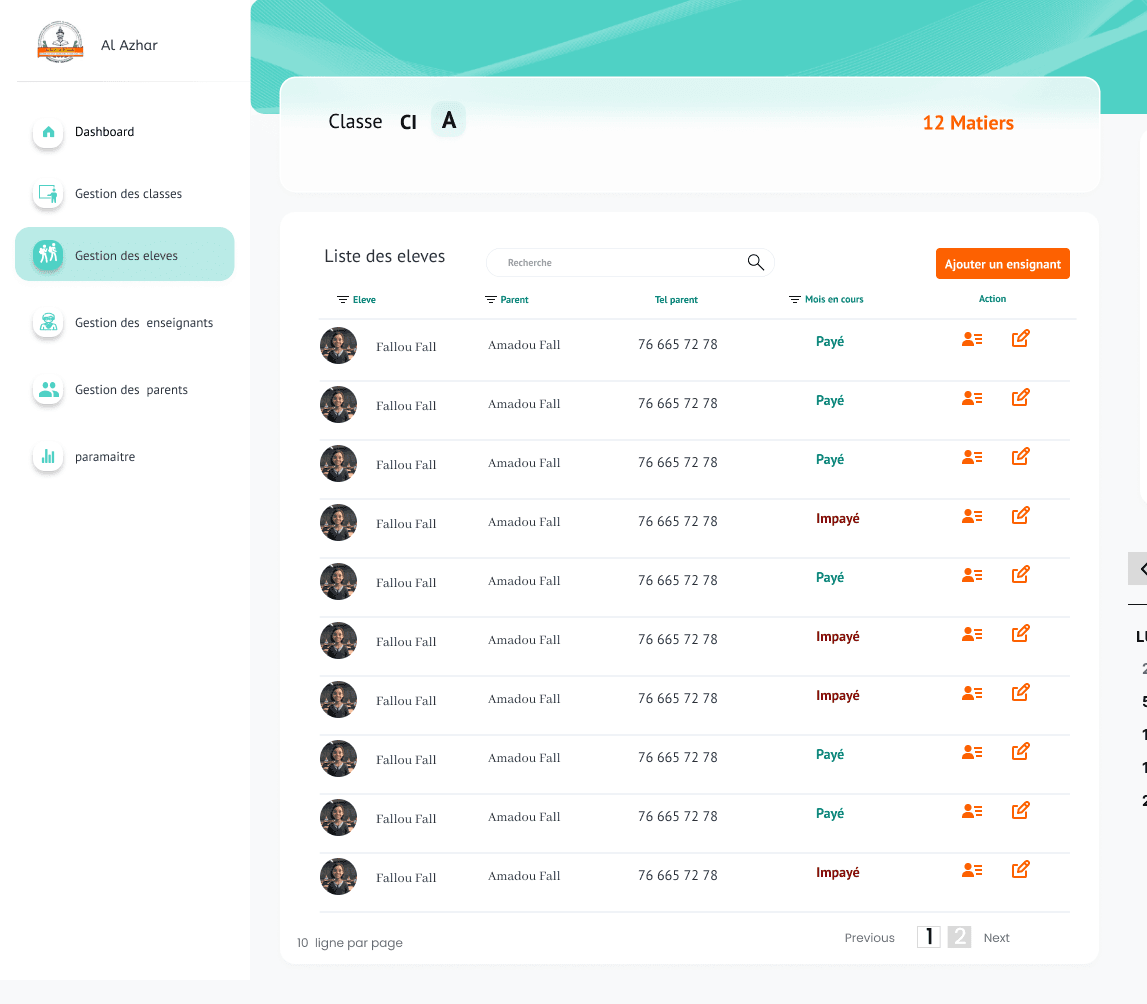
Task: Open Gestion des classes menu item
Action: (x=128, y=194)
